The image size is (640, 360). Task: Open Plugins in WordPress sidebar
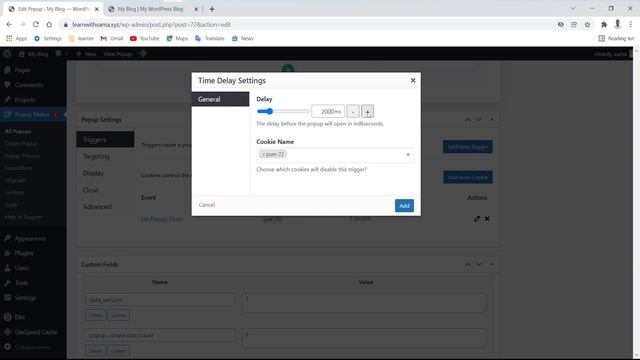click(x=24, y=253)
